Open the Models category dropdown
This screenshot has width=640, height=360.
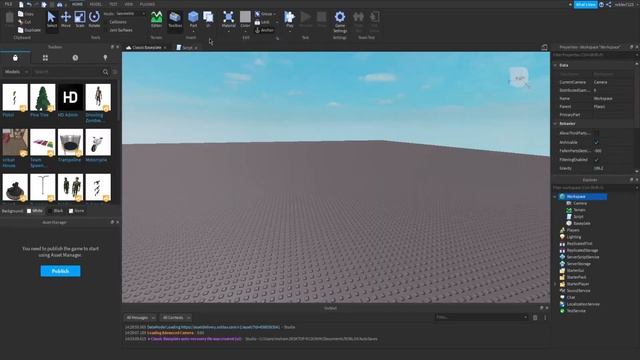[x=16, y=72]
